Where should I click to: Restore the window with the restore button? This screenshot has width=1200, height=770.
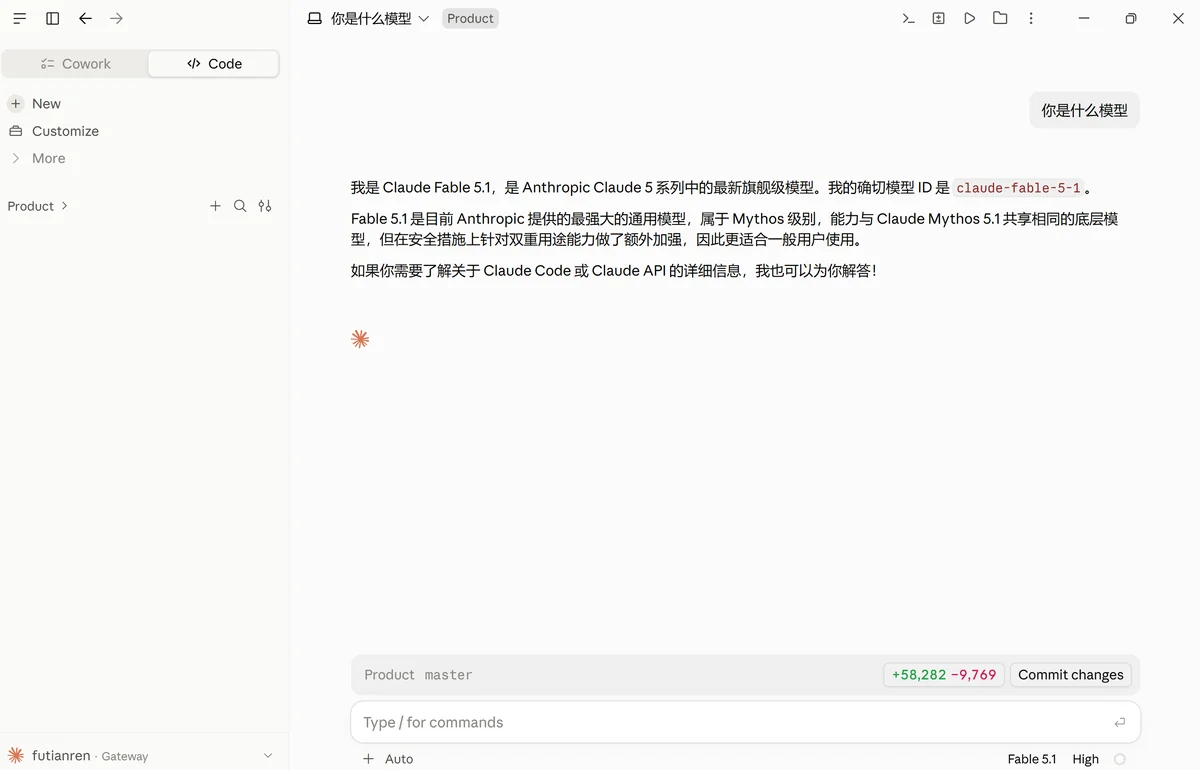tap(1131, 18)
